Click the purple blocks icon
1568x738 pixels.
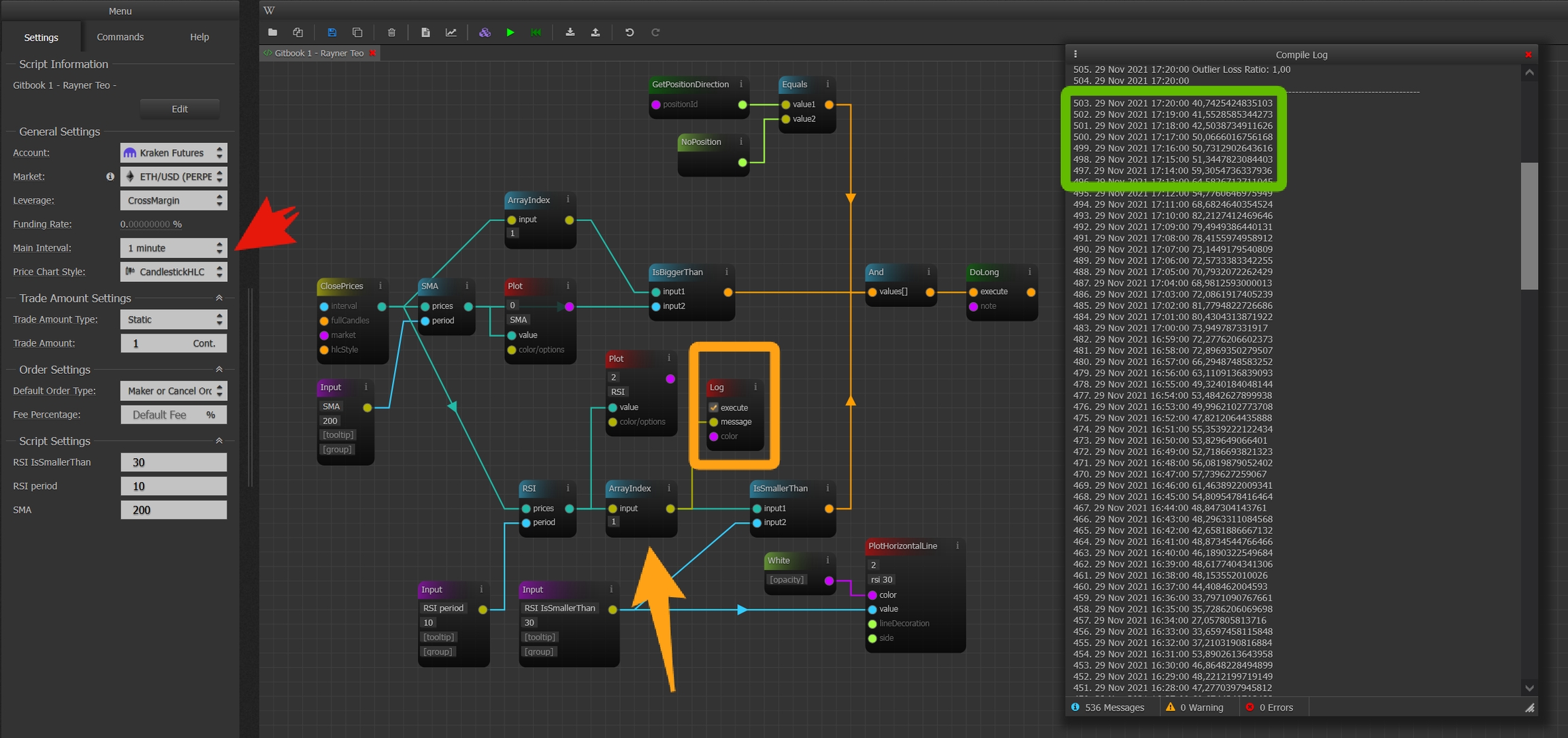(x=485, y=32)
